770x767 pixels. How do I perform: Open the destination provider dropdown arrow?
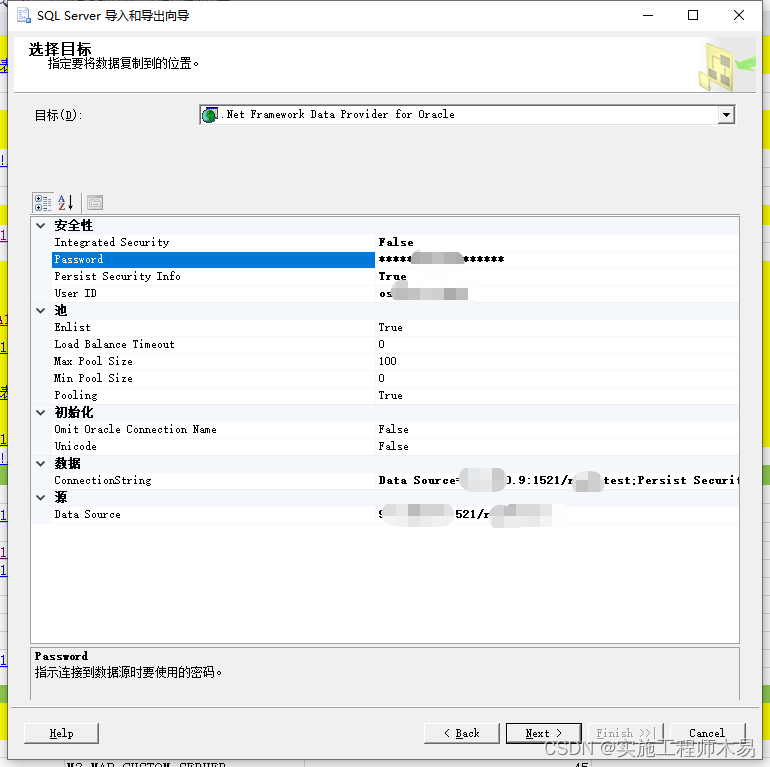tap(726, 115)
